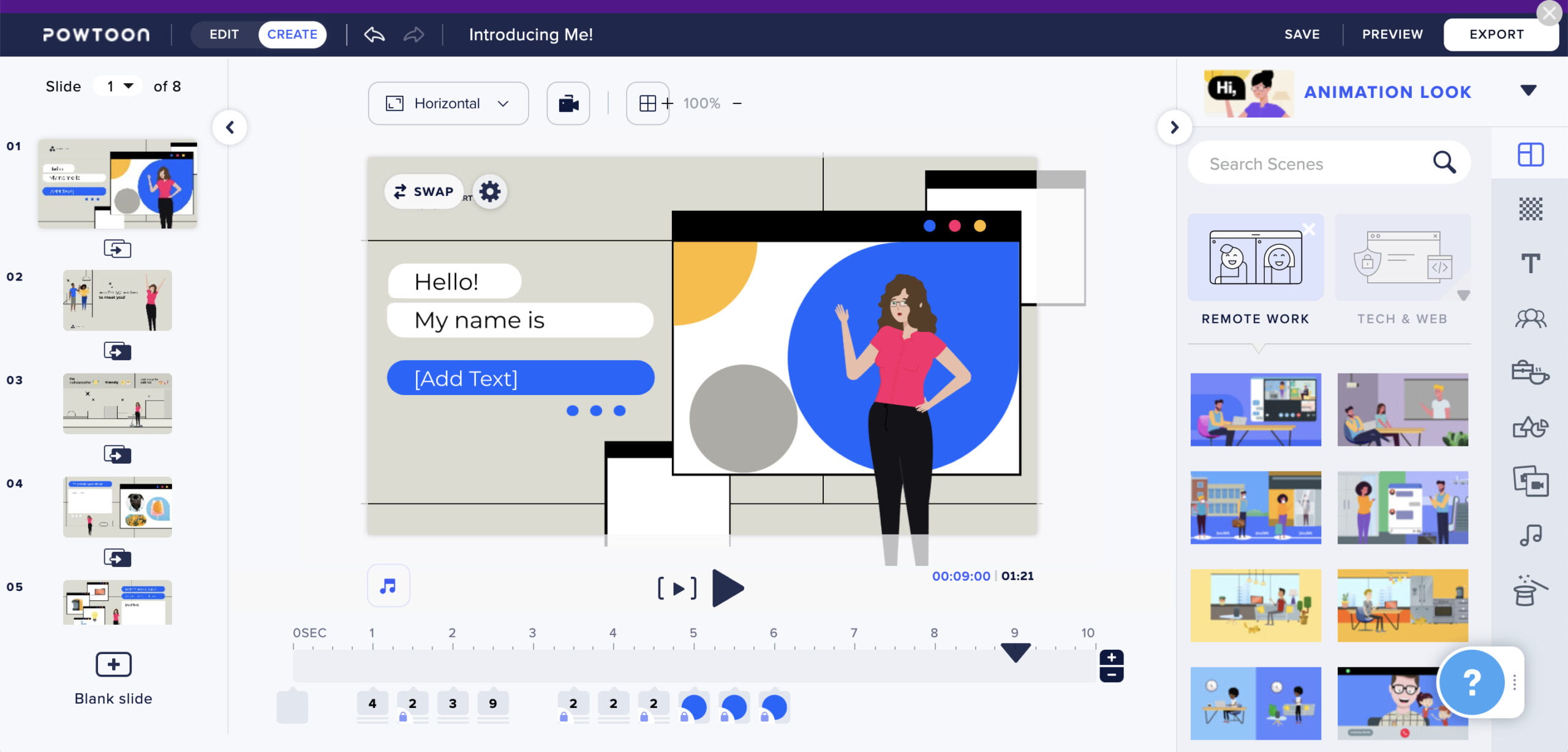Click timeline object labeled 4
This screenshot has width=1568, height=752.
click(x=372, y=704)
